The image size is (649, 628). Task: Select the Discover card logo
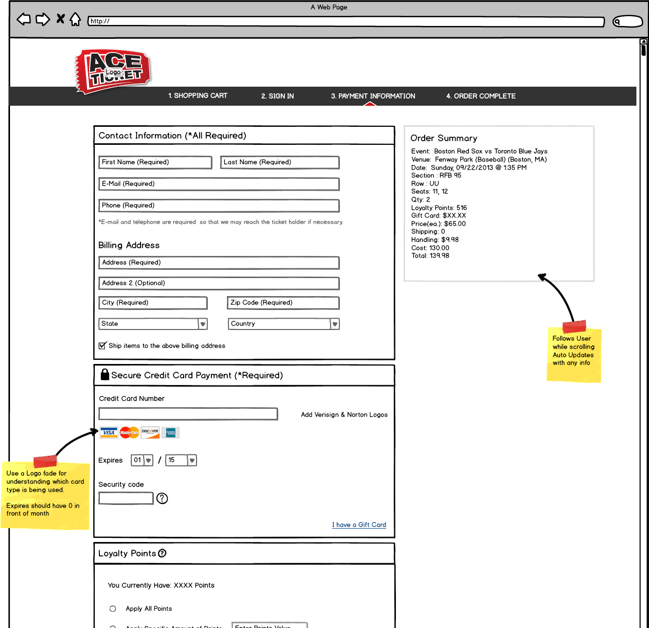[x=150, y=433]
